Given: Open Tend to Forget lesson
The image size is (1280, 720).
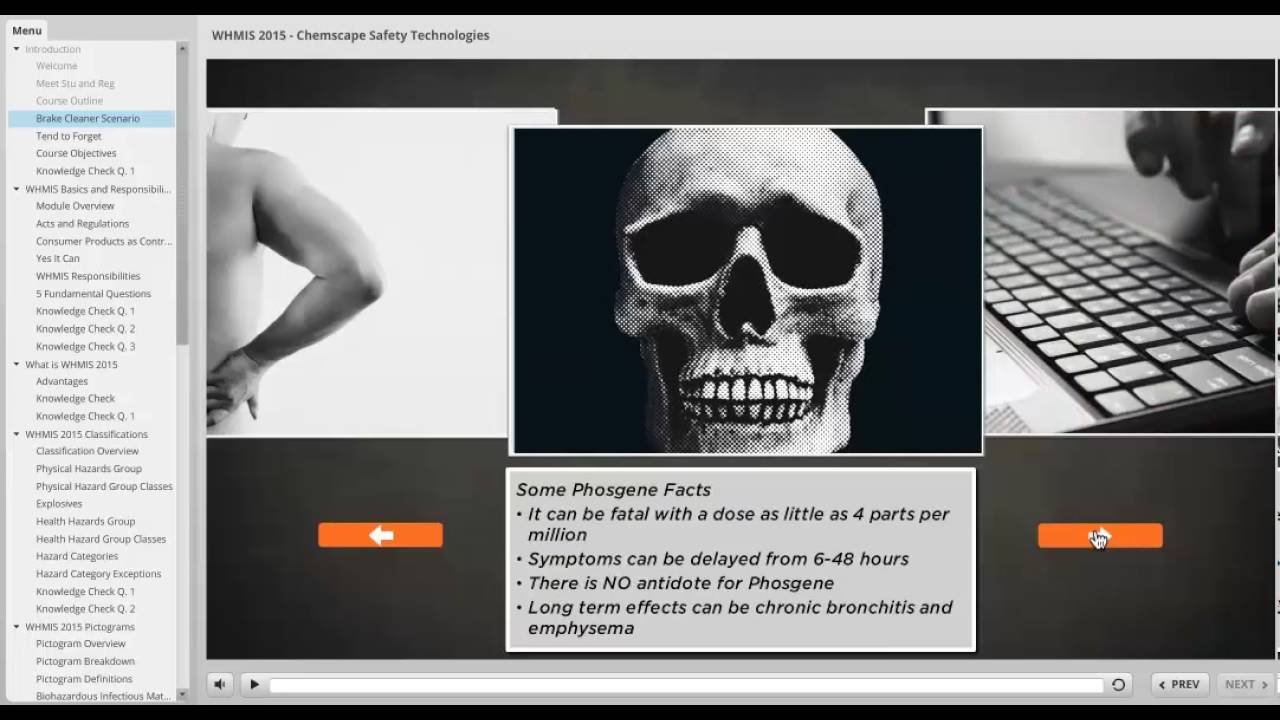Looking at the screenshot, I should (x=69, y=136).
